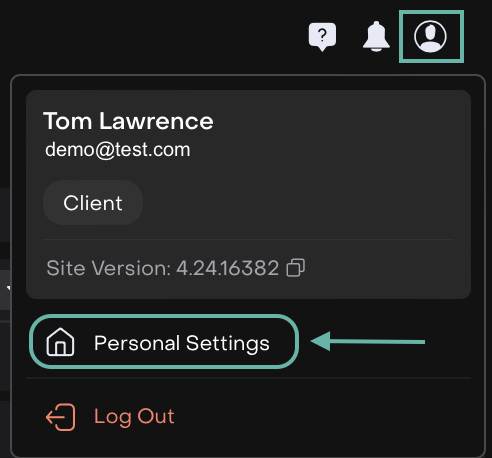Open the help question-mark chat icon
Viewport: 492px width, 458px height.
point(322,37)
